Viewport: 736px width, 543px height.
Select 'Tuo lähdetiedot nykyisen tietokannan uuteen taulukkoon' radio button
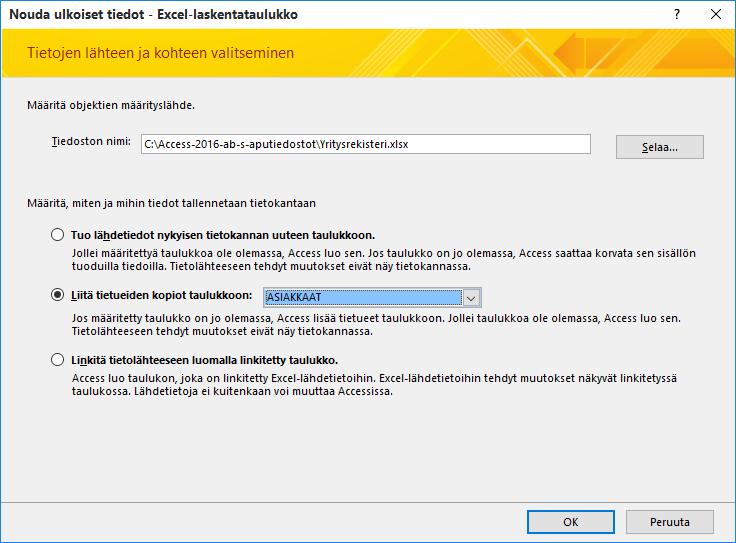pos(57,235)
